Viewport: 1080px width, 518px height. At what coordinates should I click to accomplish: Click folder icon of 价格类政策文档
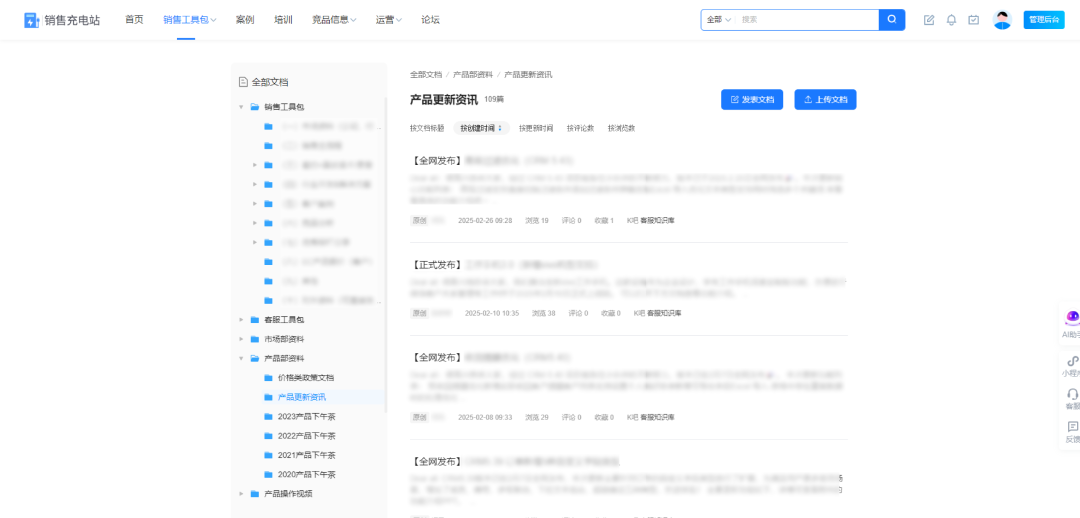pos(268,377)
